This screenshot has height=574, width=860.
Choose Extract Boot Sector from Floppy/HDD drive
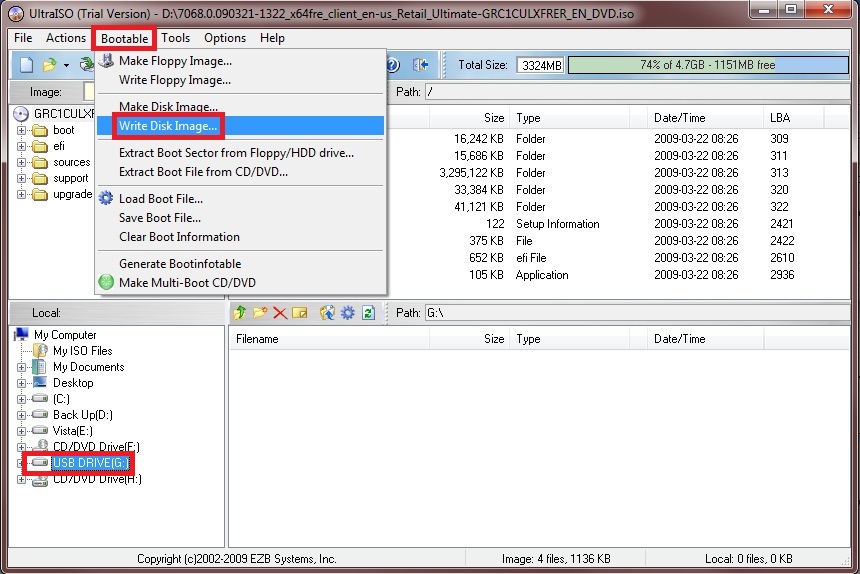point(240,153)
